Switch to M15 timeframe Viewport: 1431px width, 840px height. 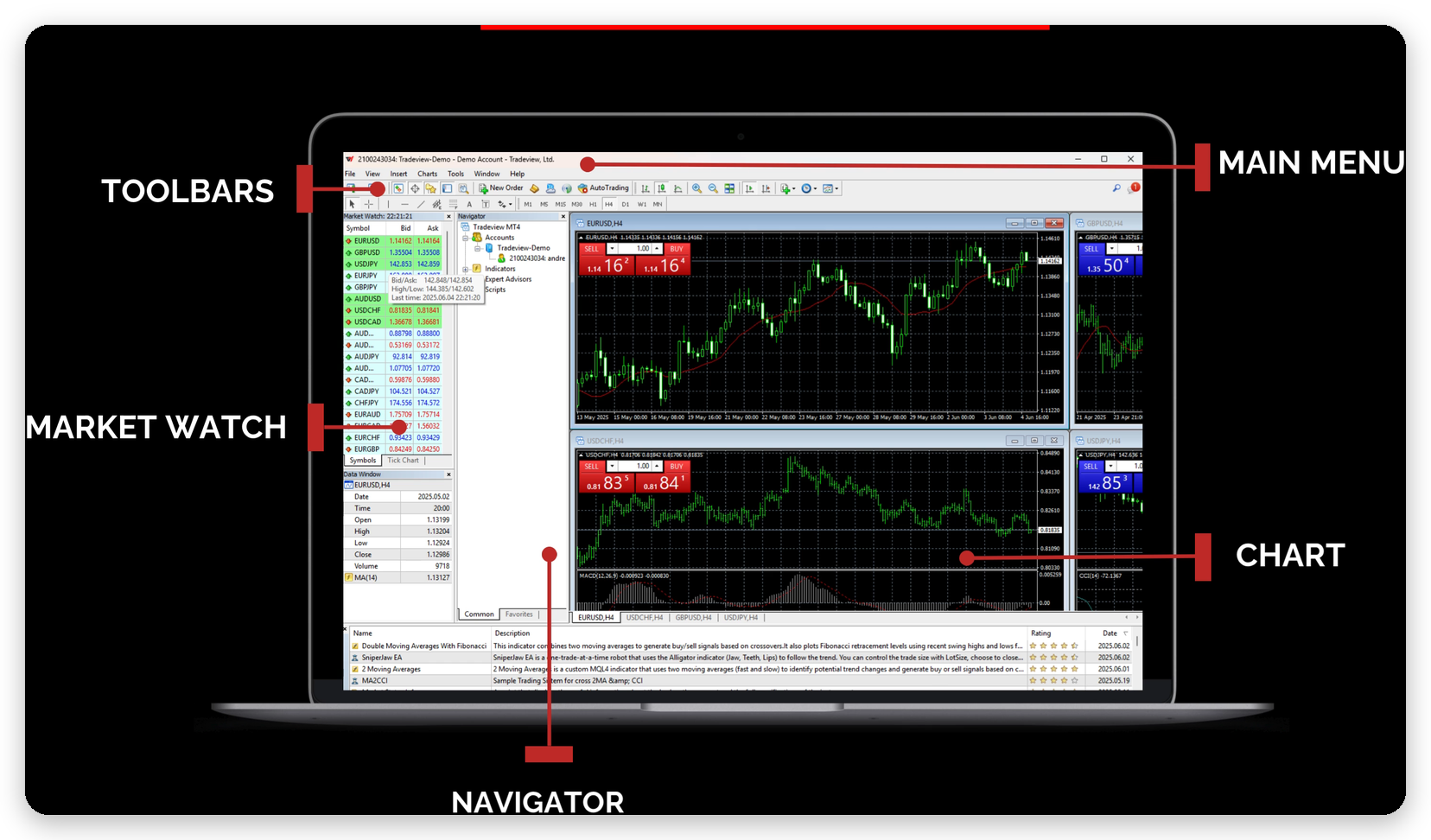click(560, 204)
